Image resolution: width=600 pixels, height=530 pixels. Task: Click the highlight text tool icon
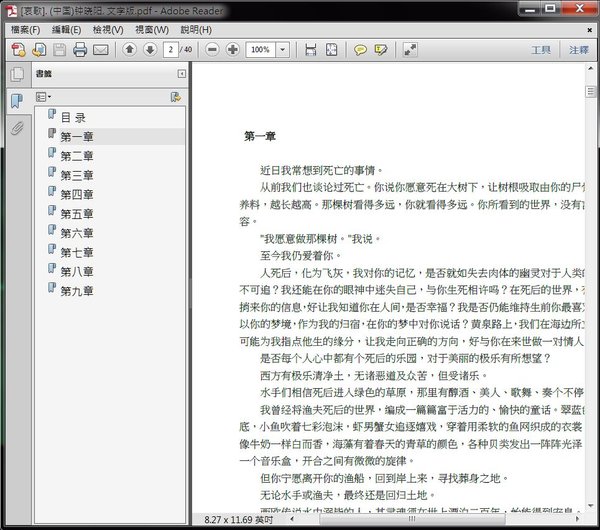[383, 49]
